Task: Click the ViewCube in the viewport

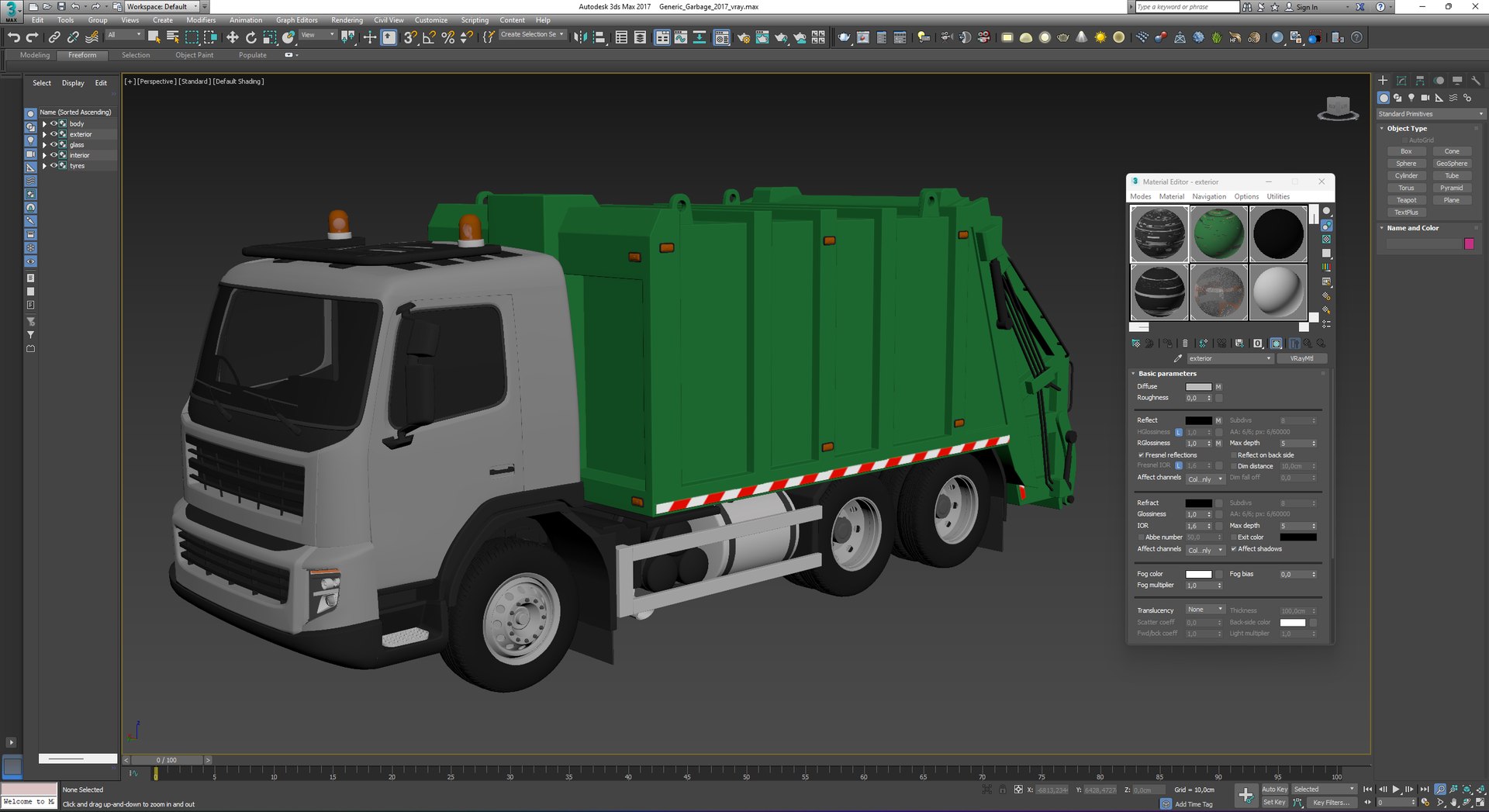Action: point(1339,109)
